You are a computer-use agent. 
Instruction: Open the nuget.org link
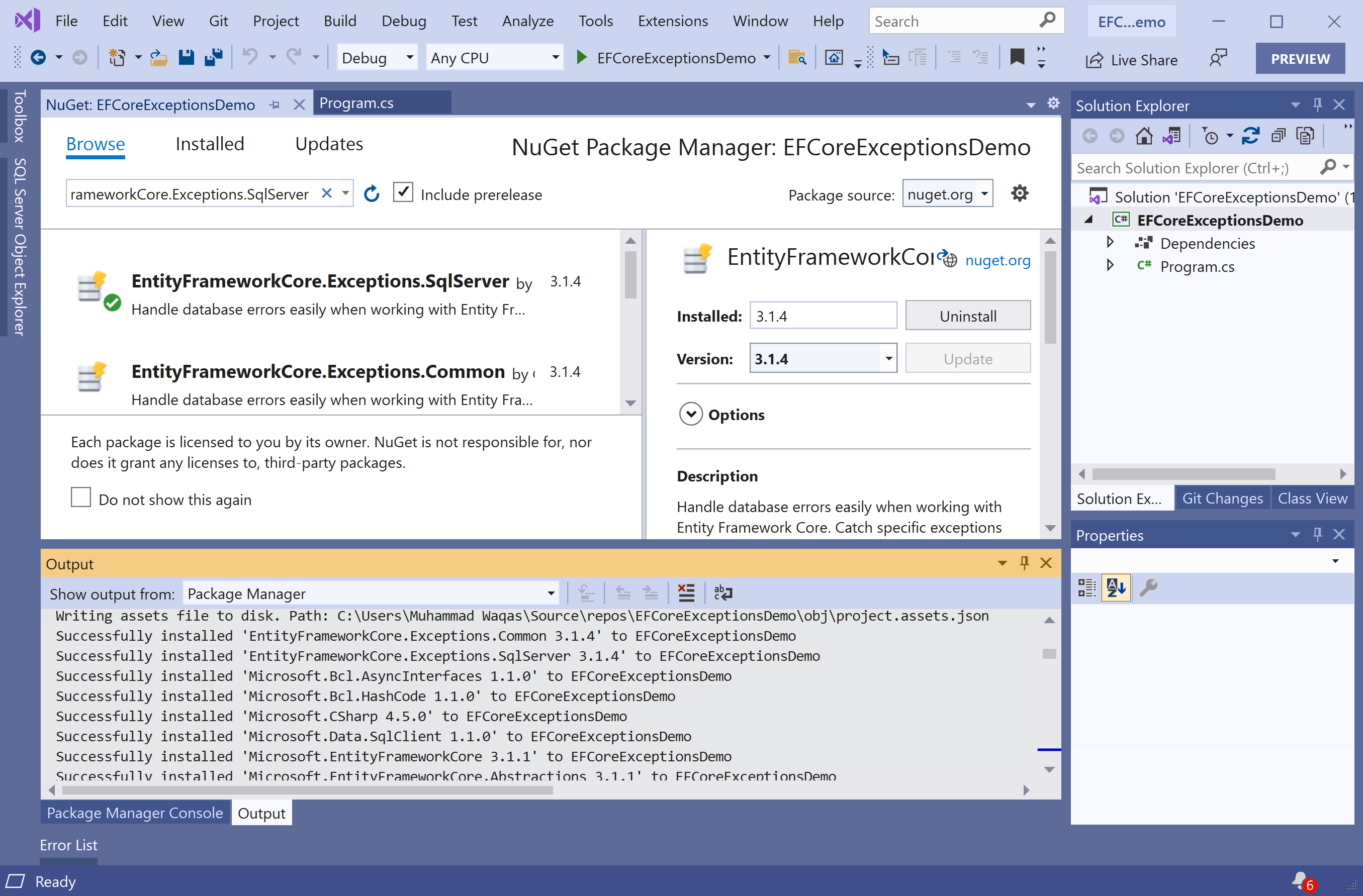click(x=997, y=260)
